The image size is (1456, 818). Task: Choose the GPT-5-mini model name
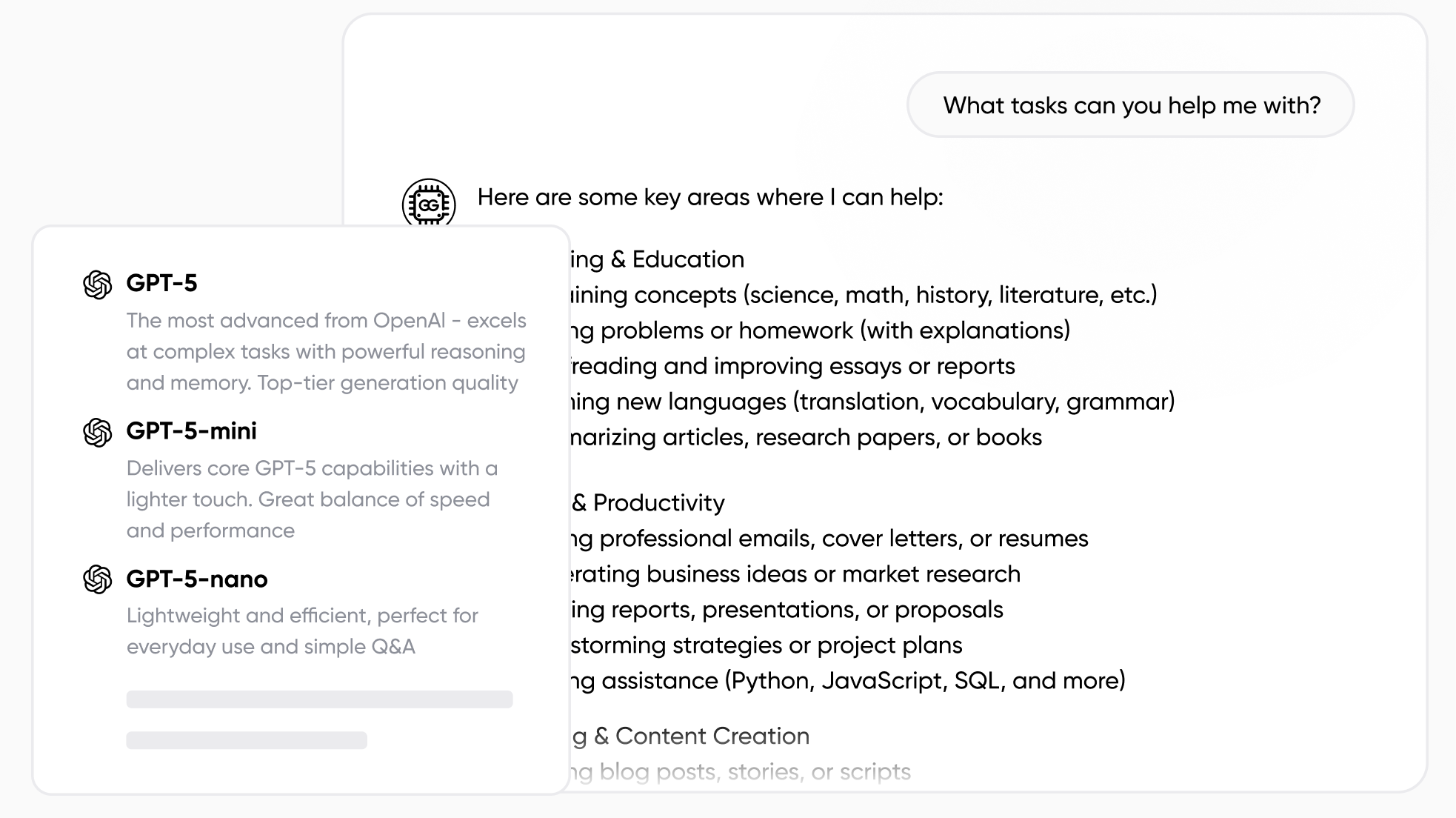click(191, 431)
